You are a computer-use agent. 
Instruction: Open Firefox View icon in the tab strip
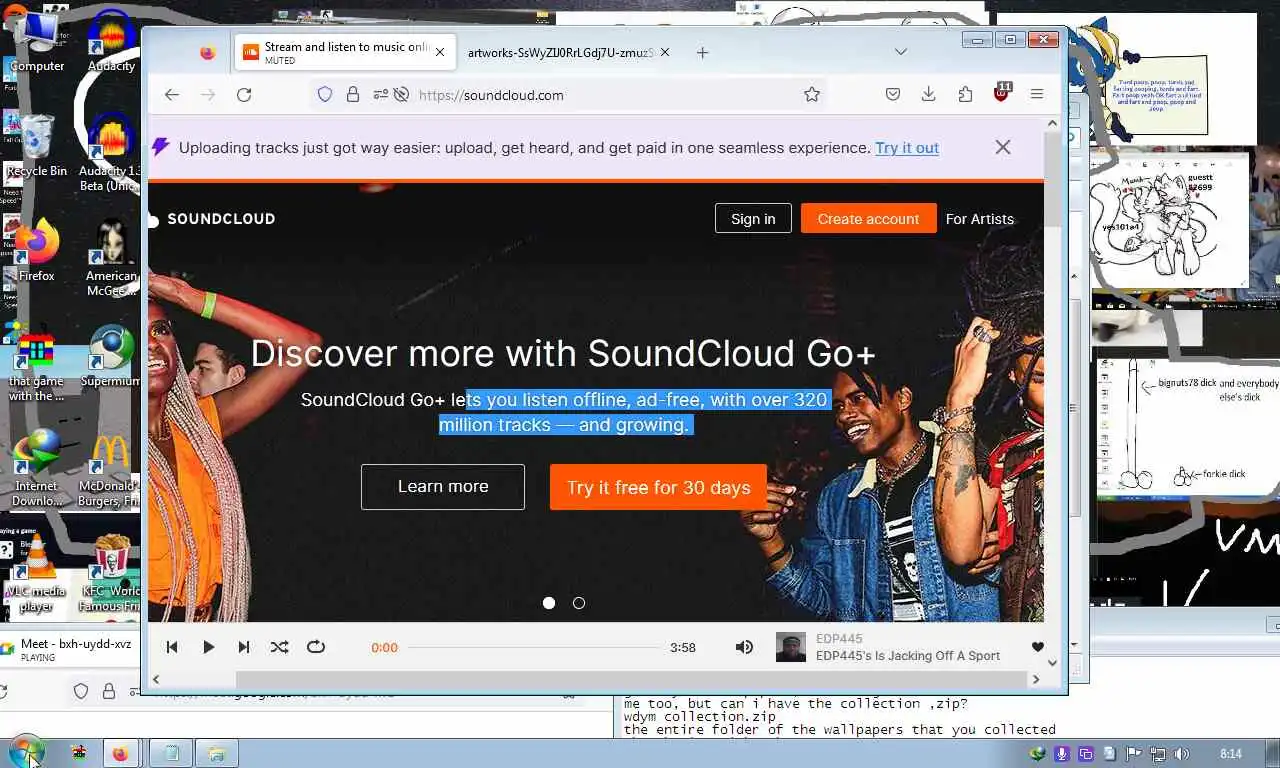point(207,53)
